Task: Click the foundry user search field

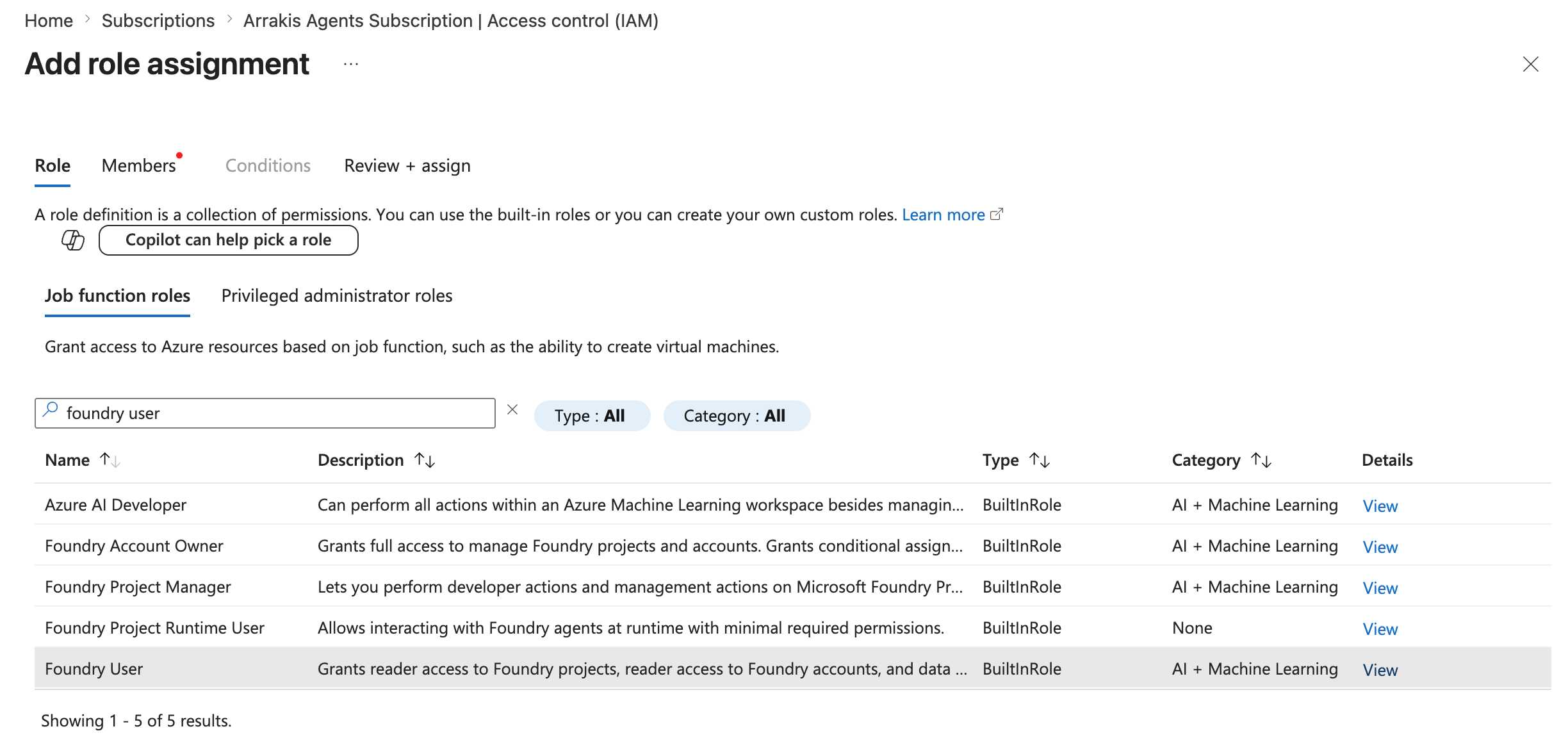Action: coord(265,413)
